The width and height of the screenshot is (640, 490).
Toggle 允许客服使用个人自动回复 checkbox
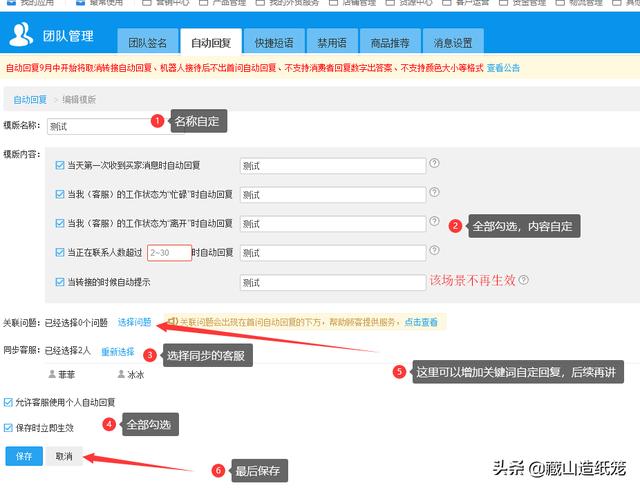(x=9, y=402)
